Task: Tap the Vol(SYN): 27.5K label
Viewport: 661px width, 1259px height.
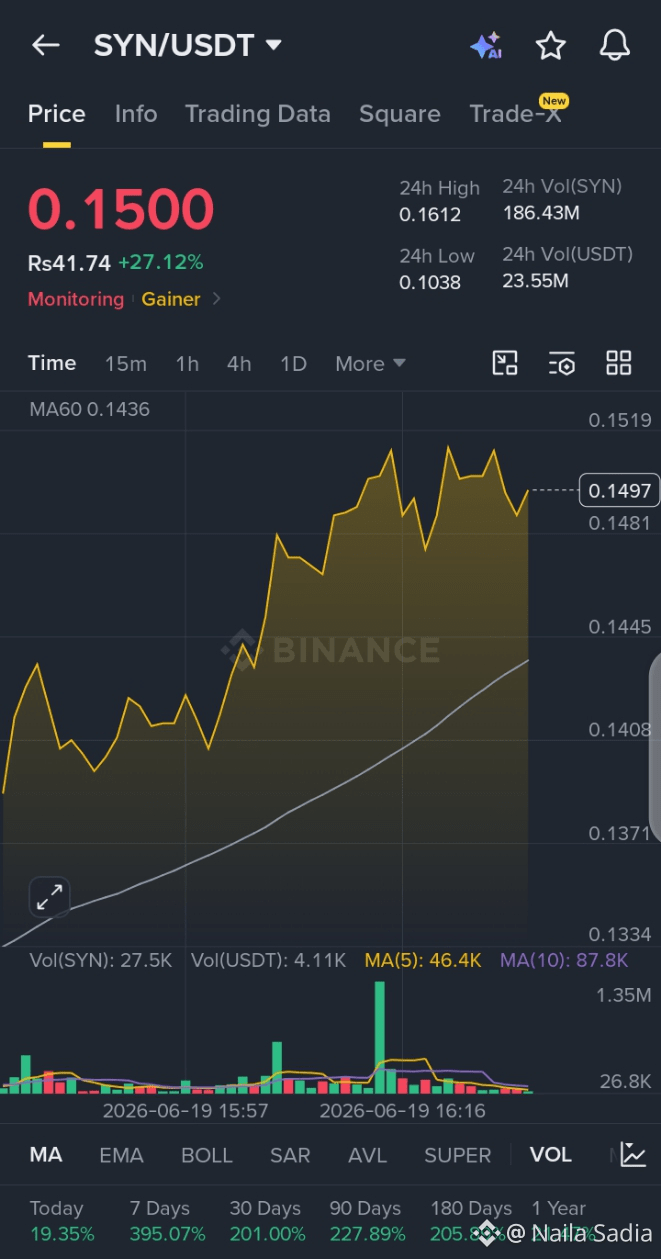Action: 101,960
